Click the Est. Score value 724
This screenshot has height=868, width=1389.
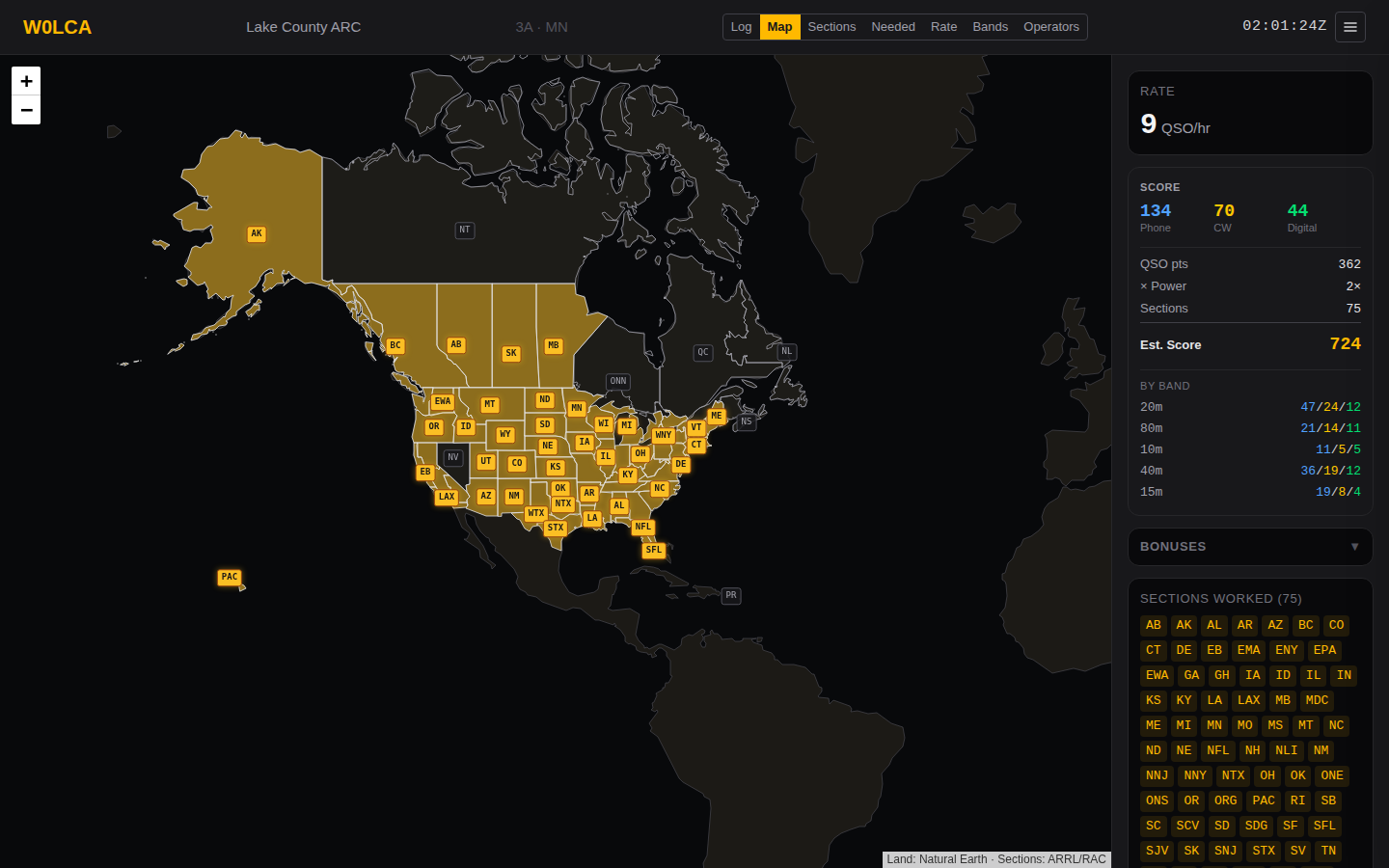click(x=1345, y=343)
